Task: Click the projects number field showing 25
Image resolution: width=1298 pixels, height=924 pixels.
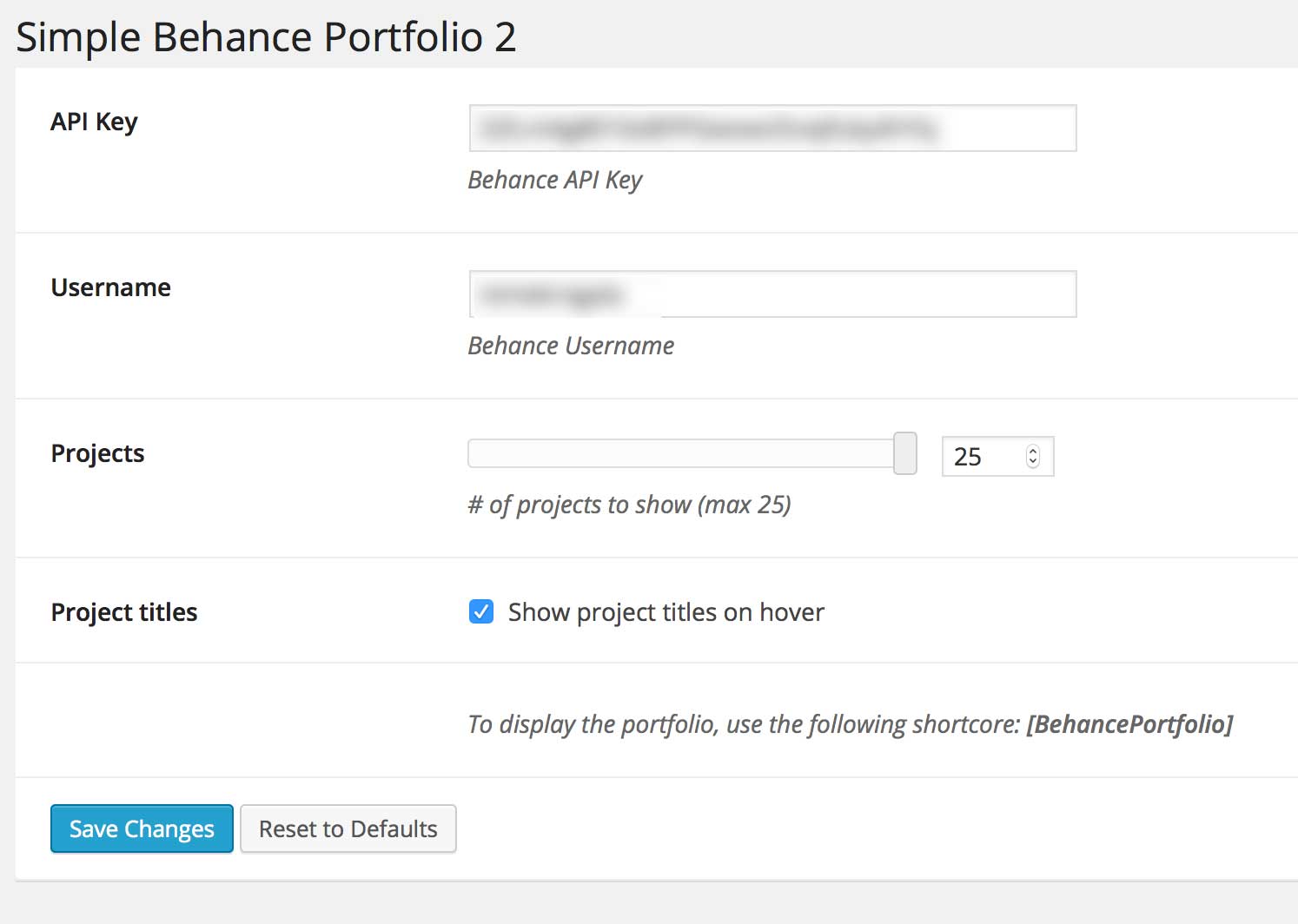Action: click(x=997, y=456)
